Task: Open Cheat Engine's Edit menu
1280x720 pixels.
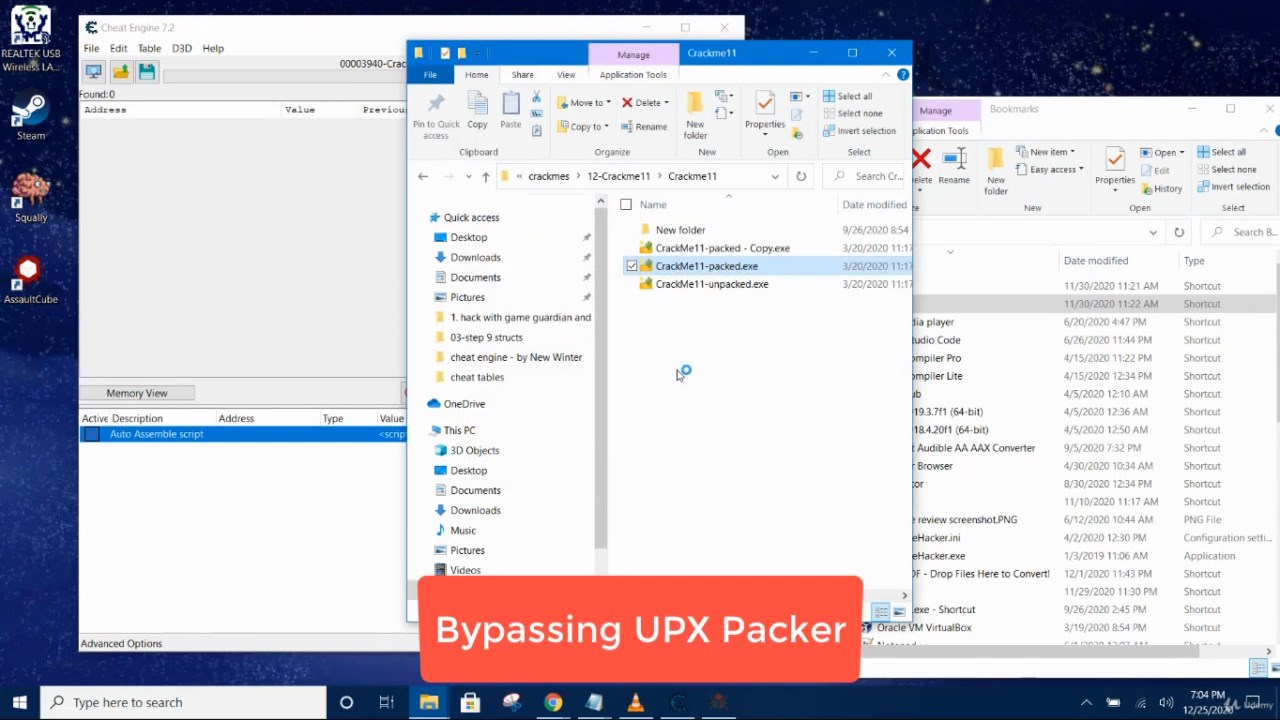Action: [118, 48]
